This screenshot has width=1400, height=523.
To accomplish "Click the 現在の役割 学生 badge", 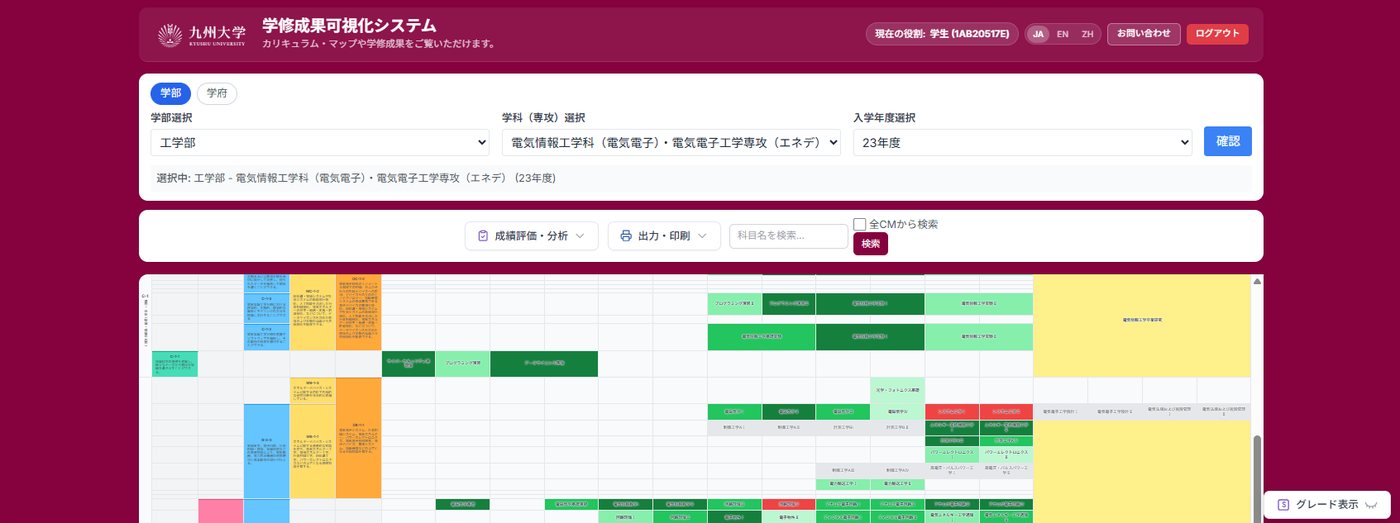I will (942, 34).
